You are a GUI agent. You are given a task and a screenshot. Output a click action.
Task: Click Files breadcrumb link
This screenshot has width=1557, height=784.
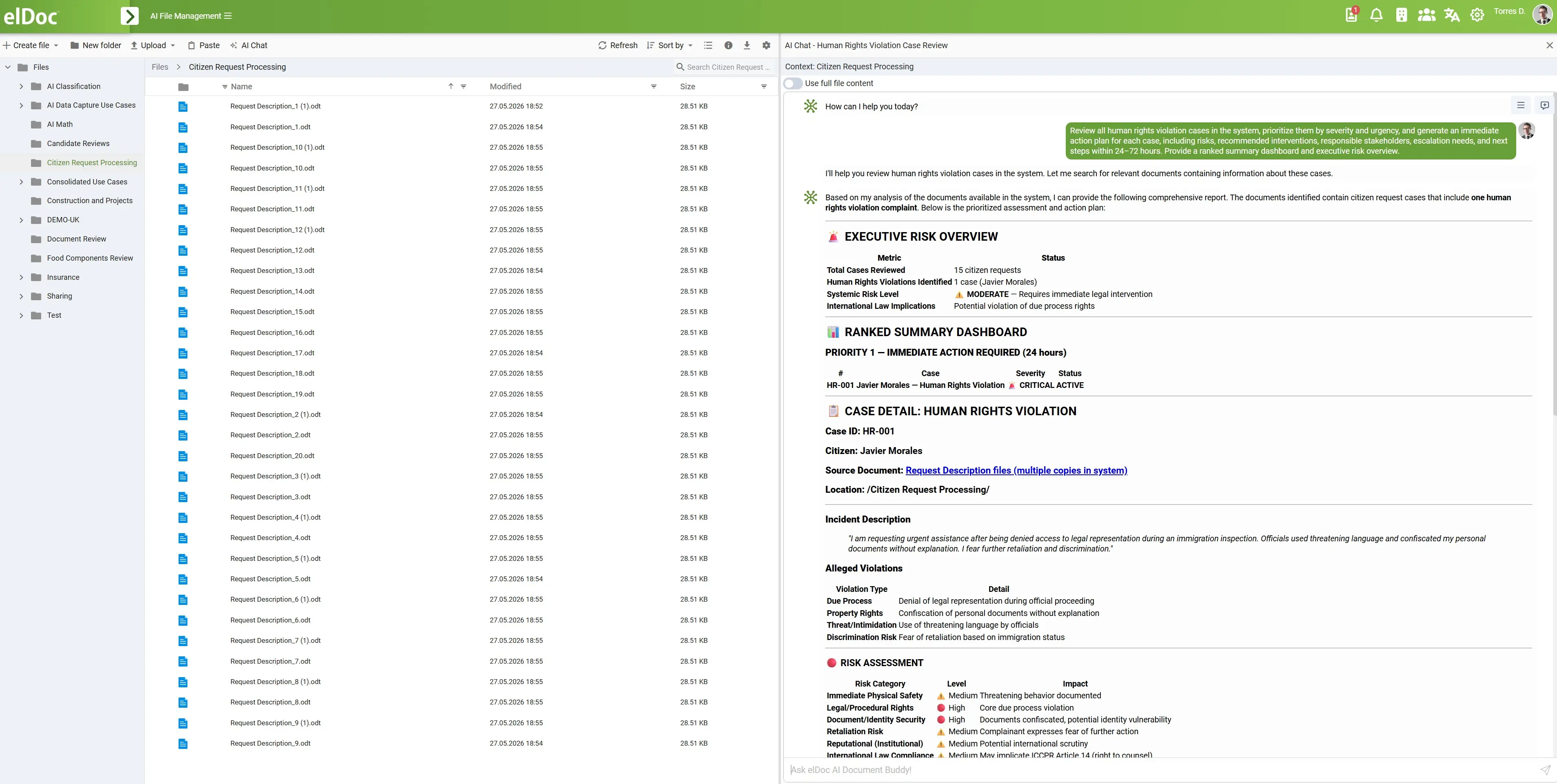(x=160, y=67)
